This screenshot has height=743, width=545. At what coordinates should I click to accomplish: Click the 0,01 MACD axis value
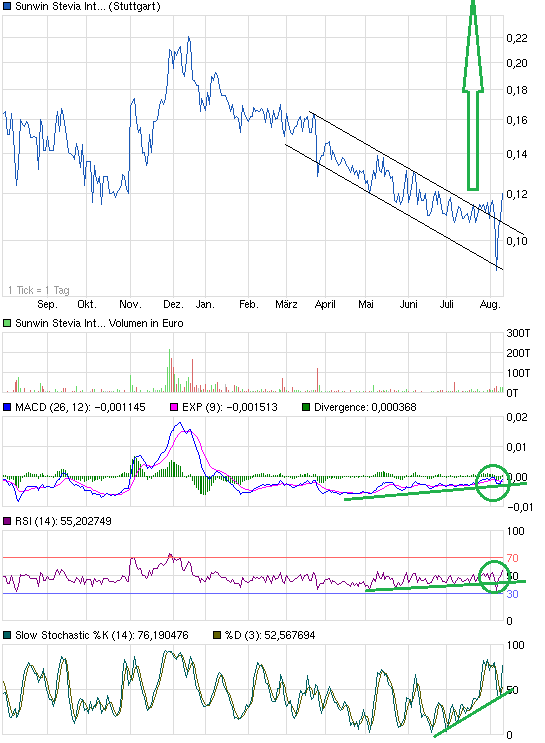click(x=517, y=447)
